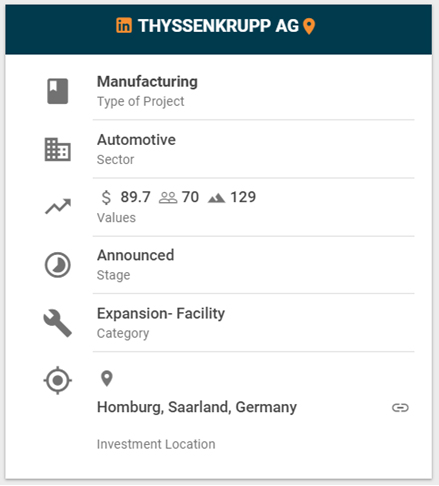Click the clock icon beside Stage
The width and height of the screenshot is (439, 486).
coord(58,265)
